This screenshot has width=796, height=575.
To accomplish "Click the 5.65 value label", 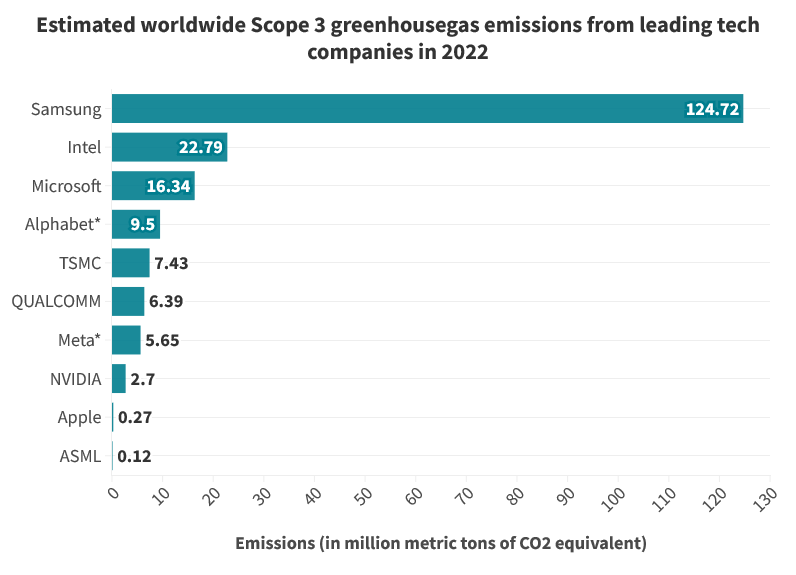I will (x=162, y=340).
